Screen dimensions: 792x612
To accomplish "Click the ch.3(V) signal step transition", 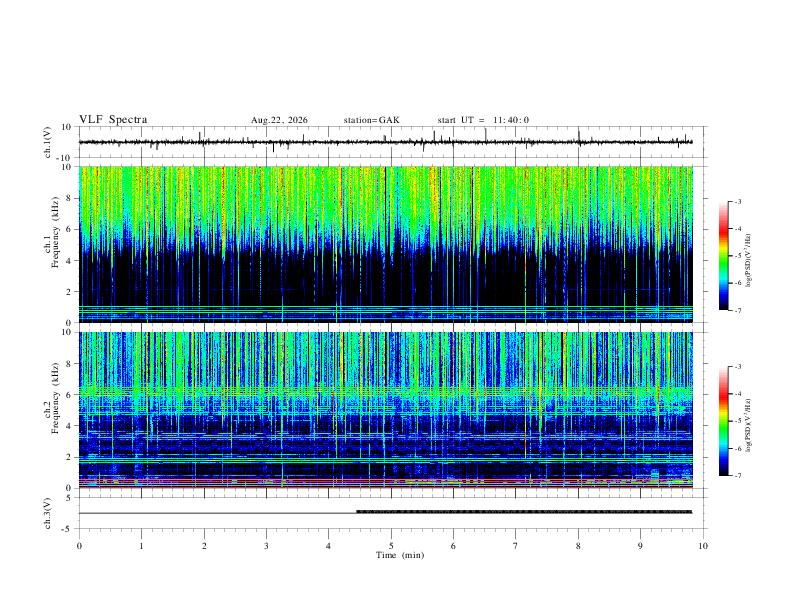I will 357,512.
